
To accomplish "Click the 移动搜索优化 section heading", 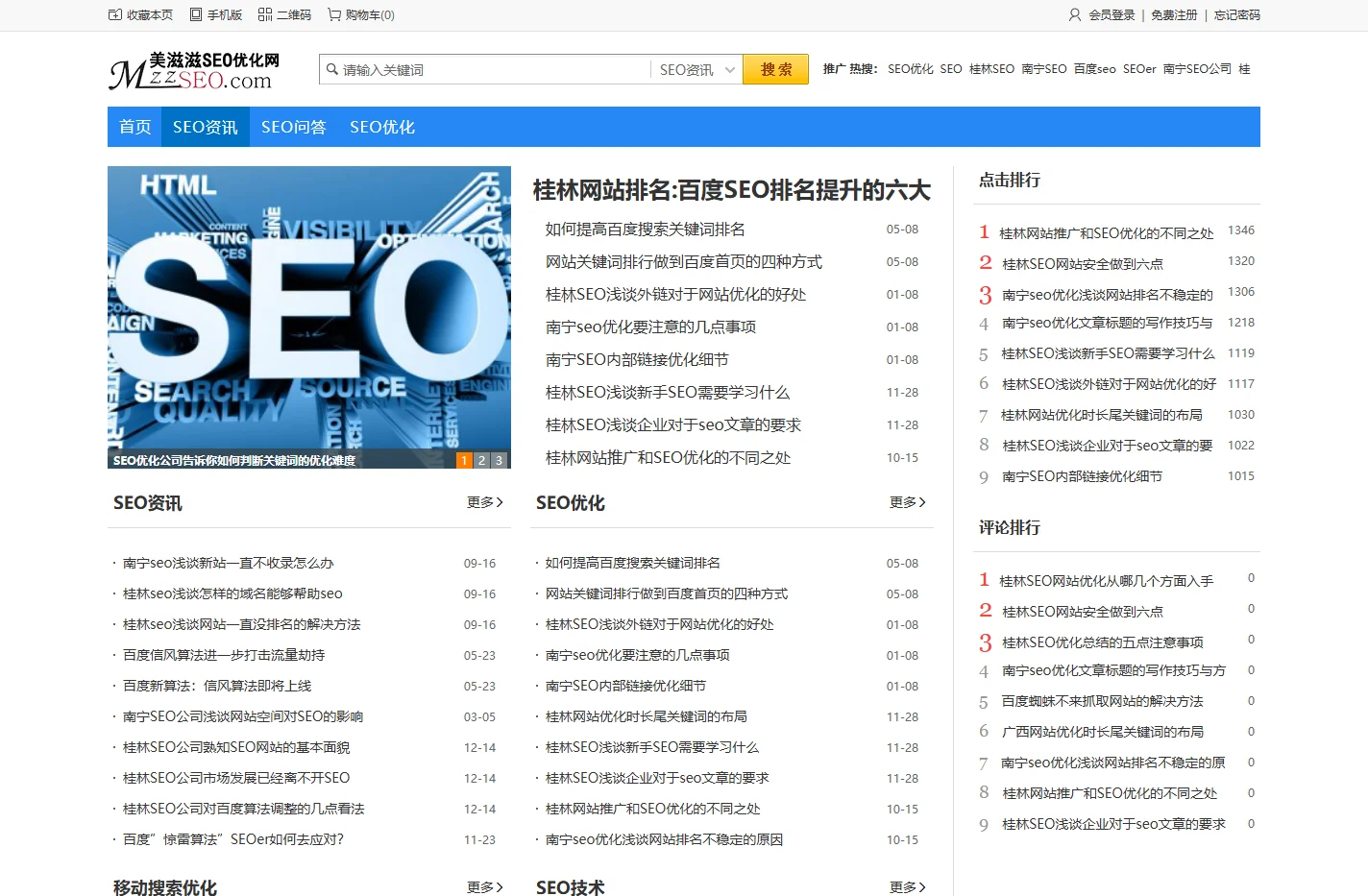I will tap(165, 887).
